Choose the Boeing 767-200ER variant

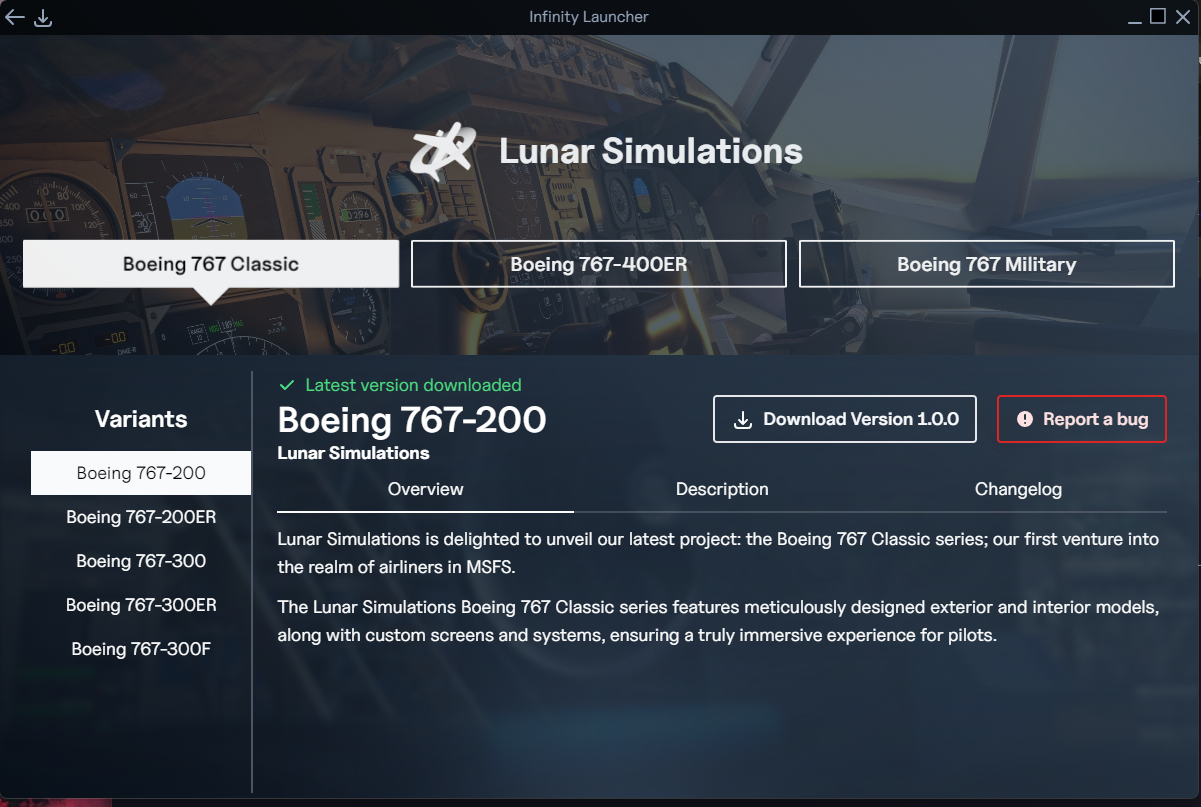(141, 517)
